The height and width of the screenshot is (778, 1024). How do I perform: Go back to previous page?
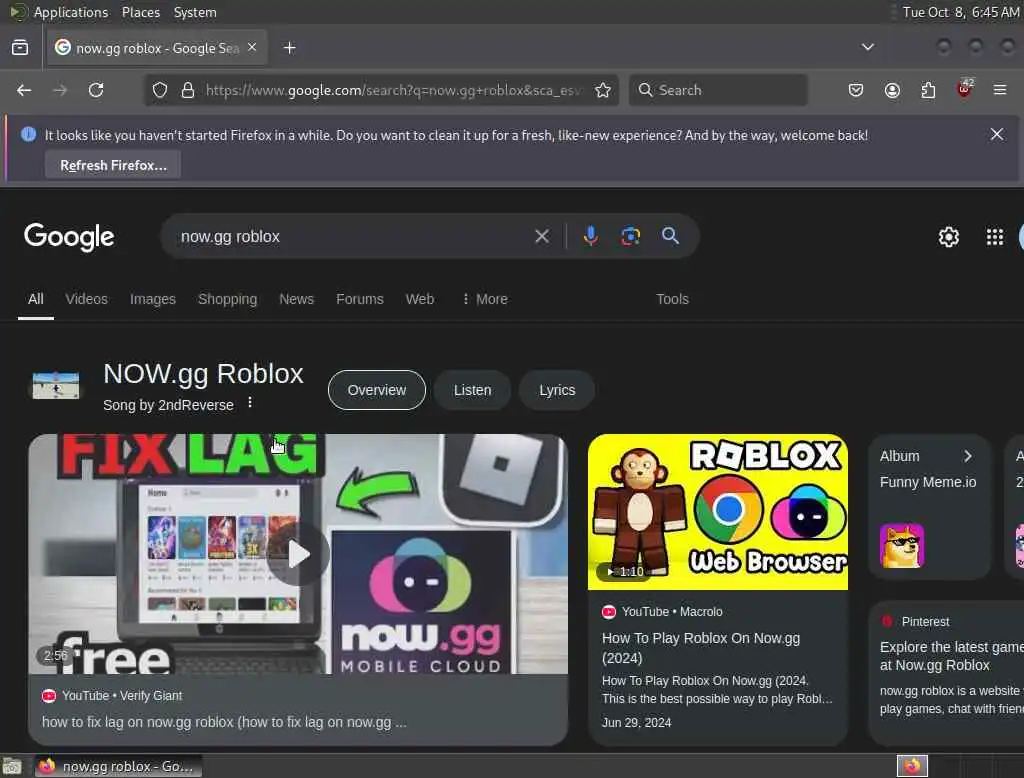point(24,90)
